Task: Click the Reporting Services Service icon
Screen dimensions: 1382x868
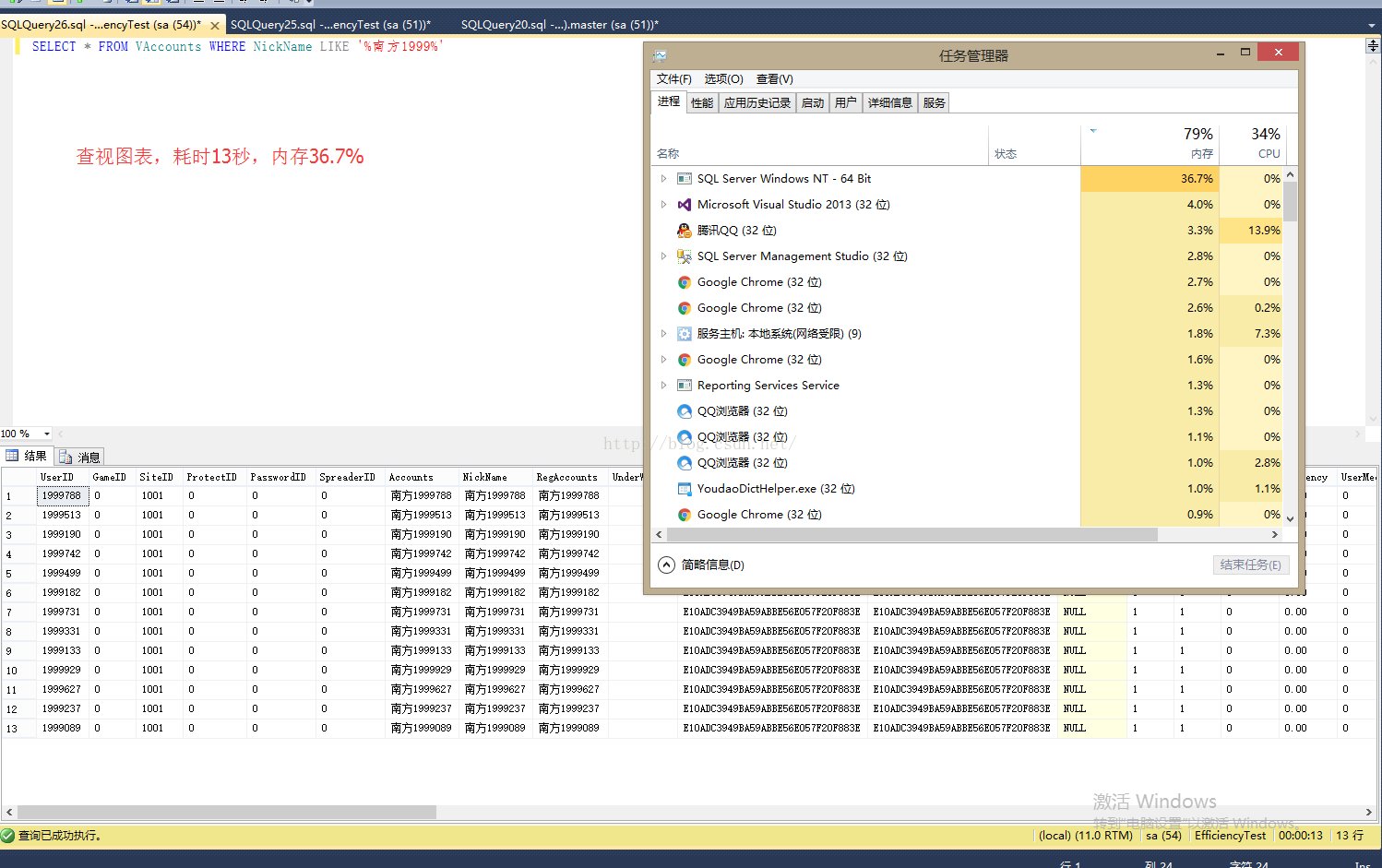Action: 684,386
